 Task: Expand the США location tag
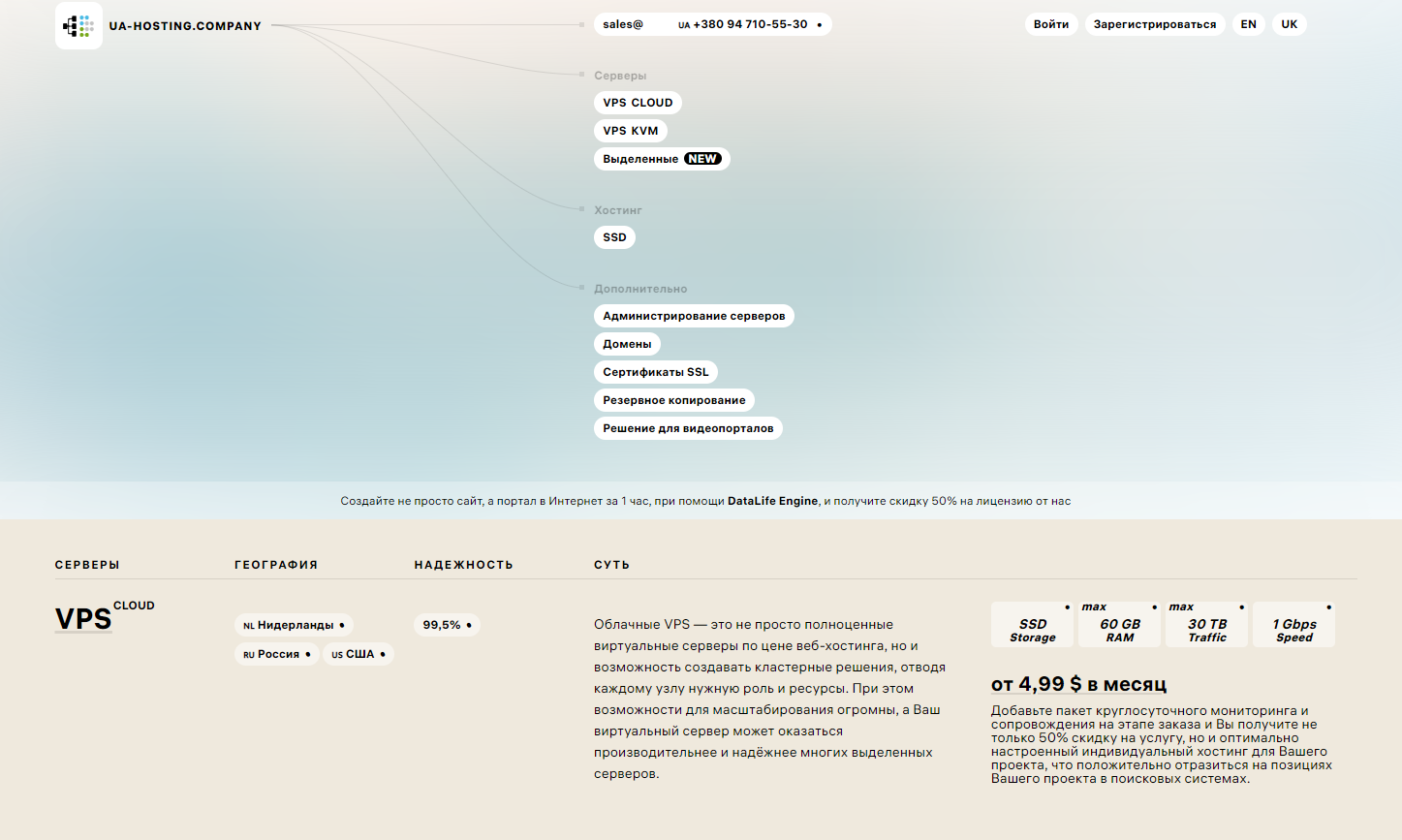pyautogui.click(x=358, y=654)
